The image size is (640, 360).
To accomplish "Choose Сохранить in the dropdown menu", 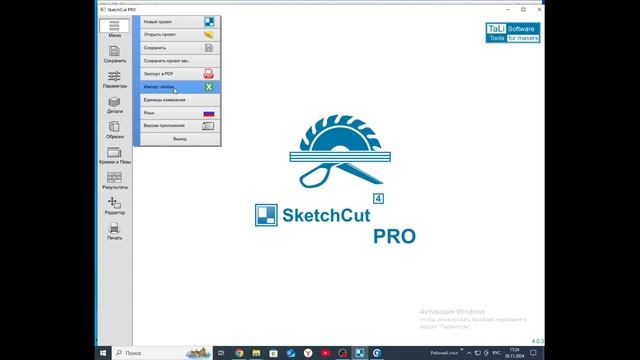I will 180,48.
